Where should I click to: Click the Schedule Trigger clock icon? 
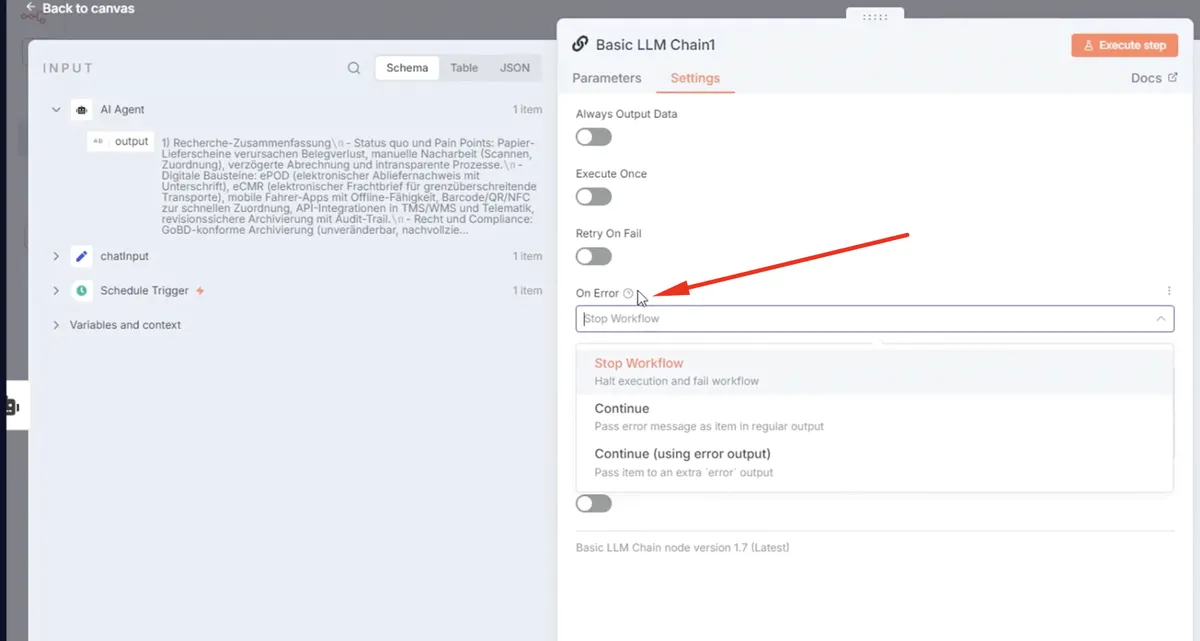pyautogui.click(x=81, y=291)
